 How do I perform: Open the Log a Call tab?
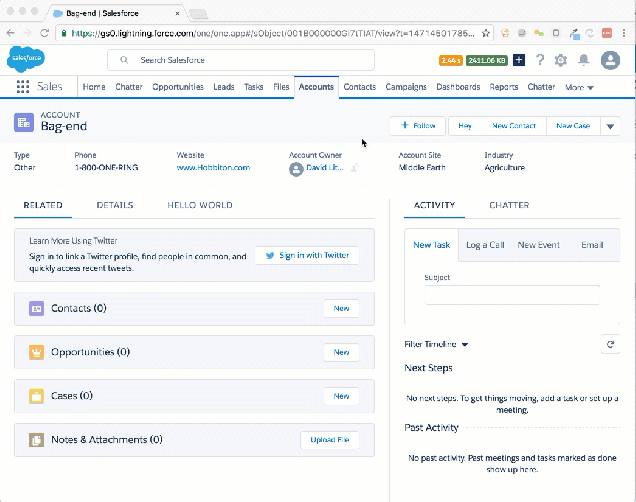pyautogui.click(x=485, y=245)
